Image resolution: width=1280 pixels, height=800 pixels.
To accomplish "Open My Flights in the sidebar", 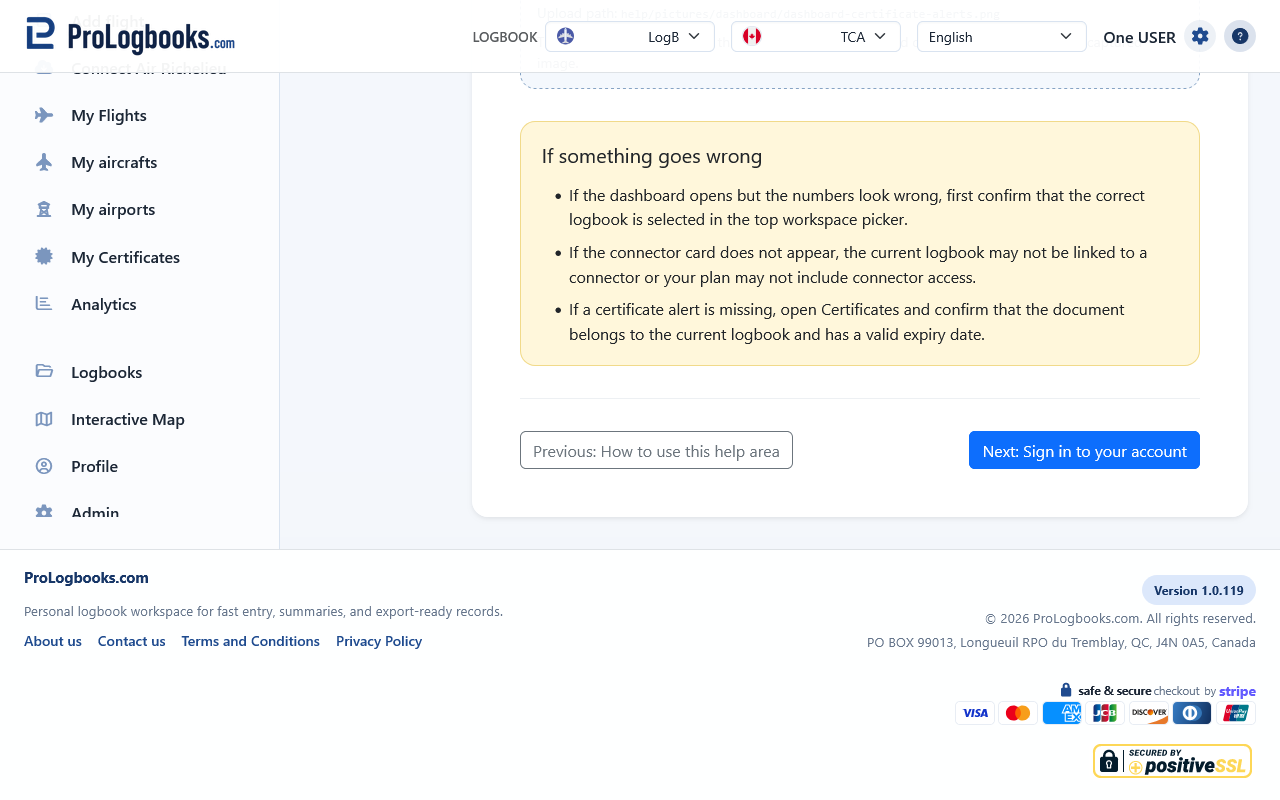I will pyautogui.click(x=109, y=115).
